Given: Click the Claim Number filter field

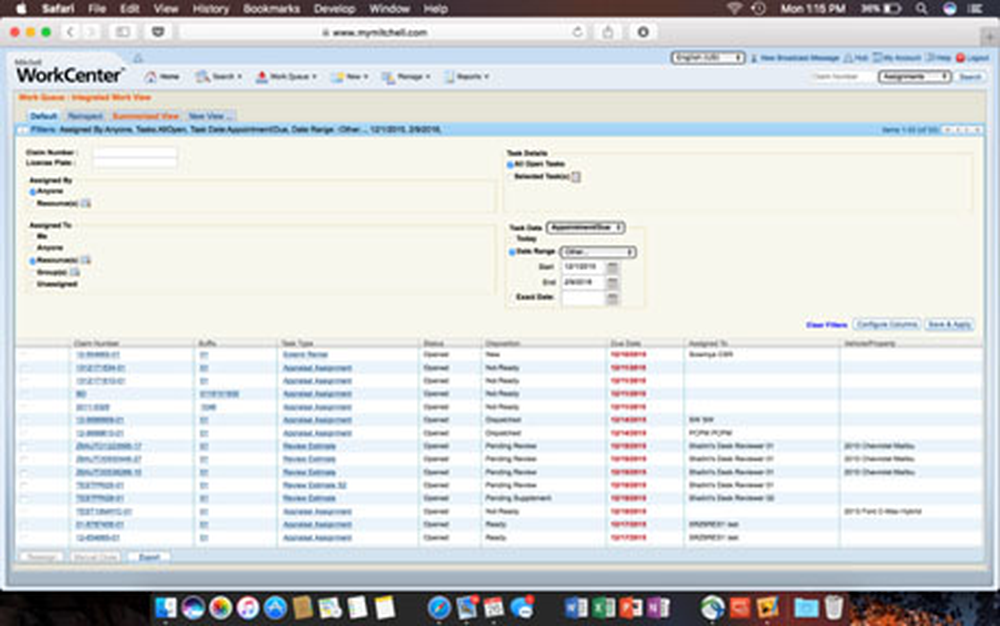Looking at the screenshot, I should [x=135, y=152].
